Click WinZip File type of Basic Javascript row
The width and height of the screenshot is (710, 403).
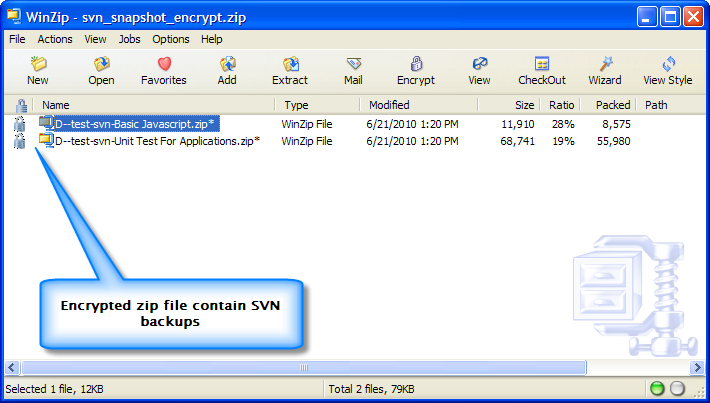[307, 124]
